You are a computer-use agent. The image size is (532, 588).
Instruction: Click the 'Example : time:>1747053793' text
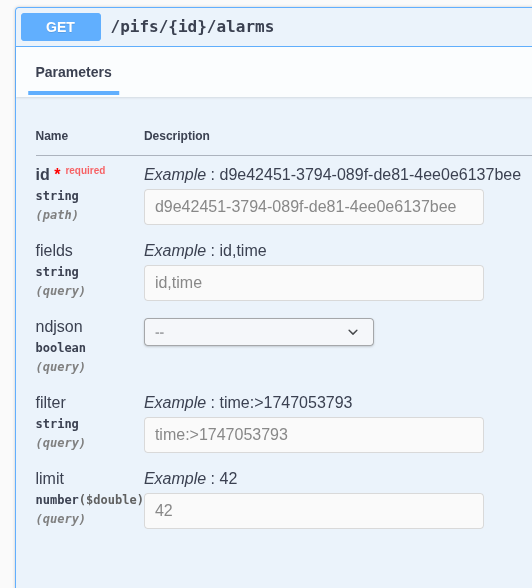click(248, 403)
